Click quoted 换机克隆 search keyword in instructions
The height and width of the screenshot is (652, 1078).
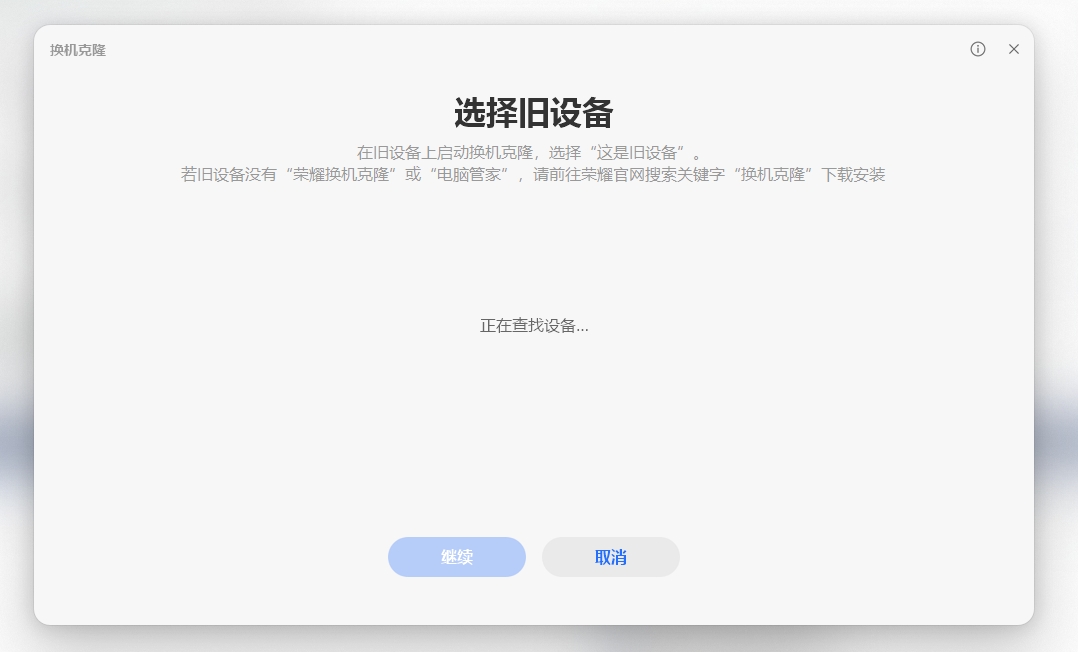click(x=775, y=174)
